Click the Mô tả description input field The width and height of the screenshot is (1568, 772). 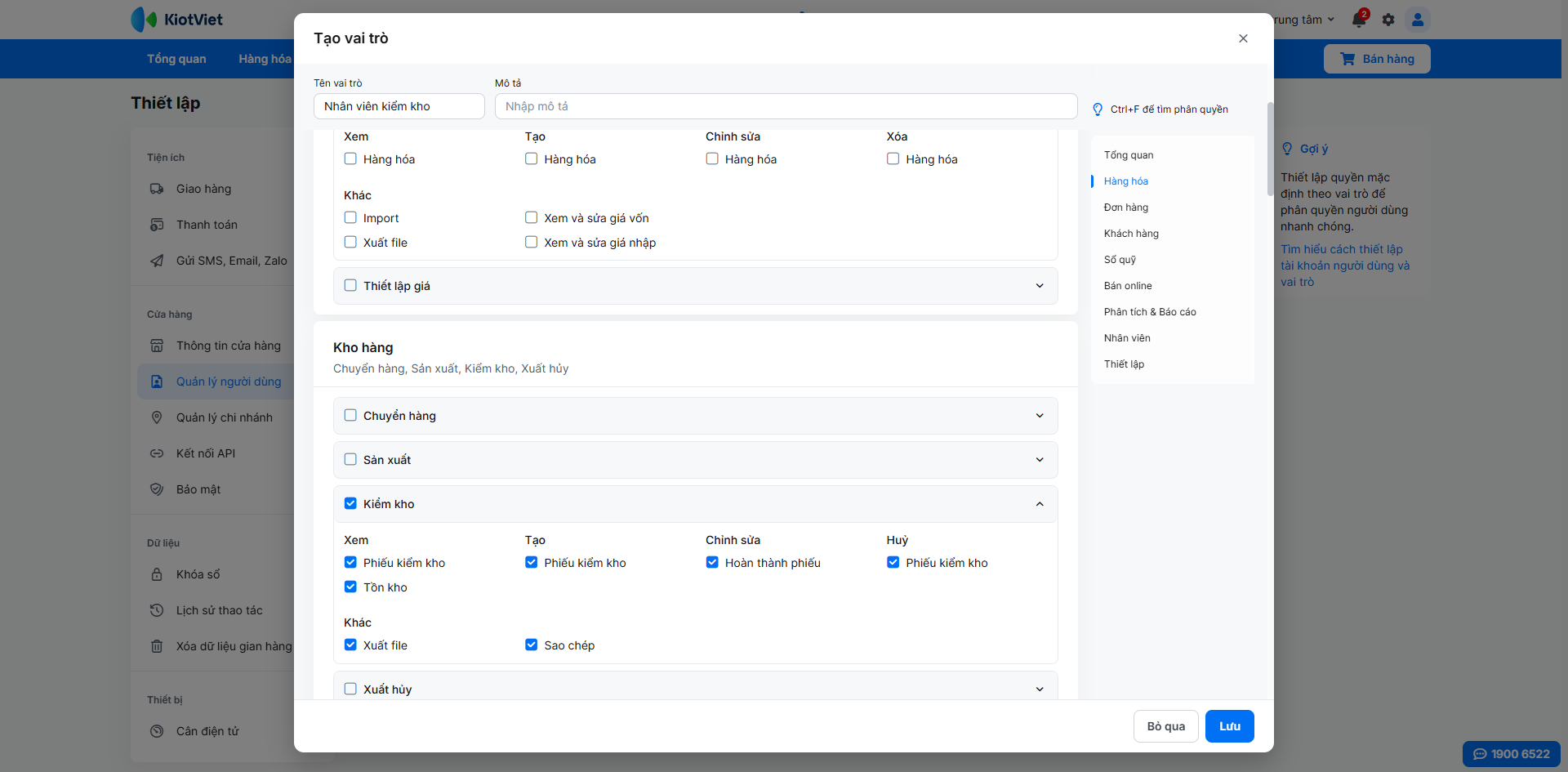pos(786,106)
